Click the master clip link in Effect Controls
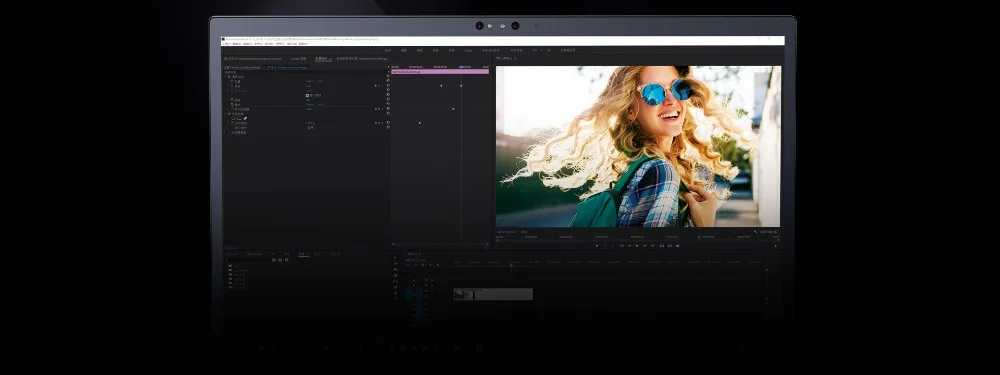Viewport: 1000px width, 375px height. pyautogui.click(x=242, y=68)
